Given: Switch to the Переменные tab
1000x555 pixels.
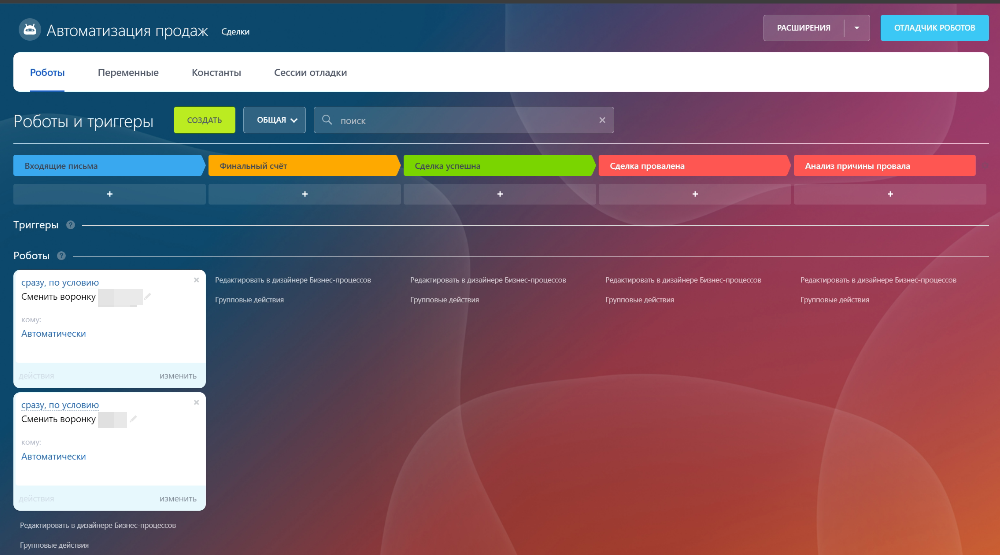Looking at the screenshot, I should [x=128, y=73].
